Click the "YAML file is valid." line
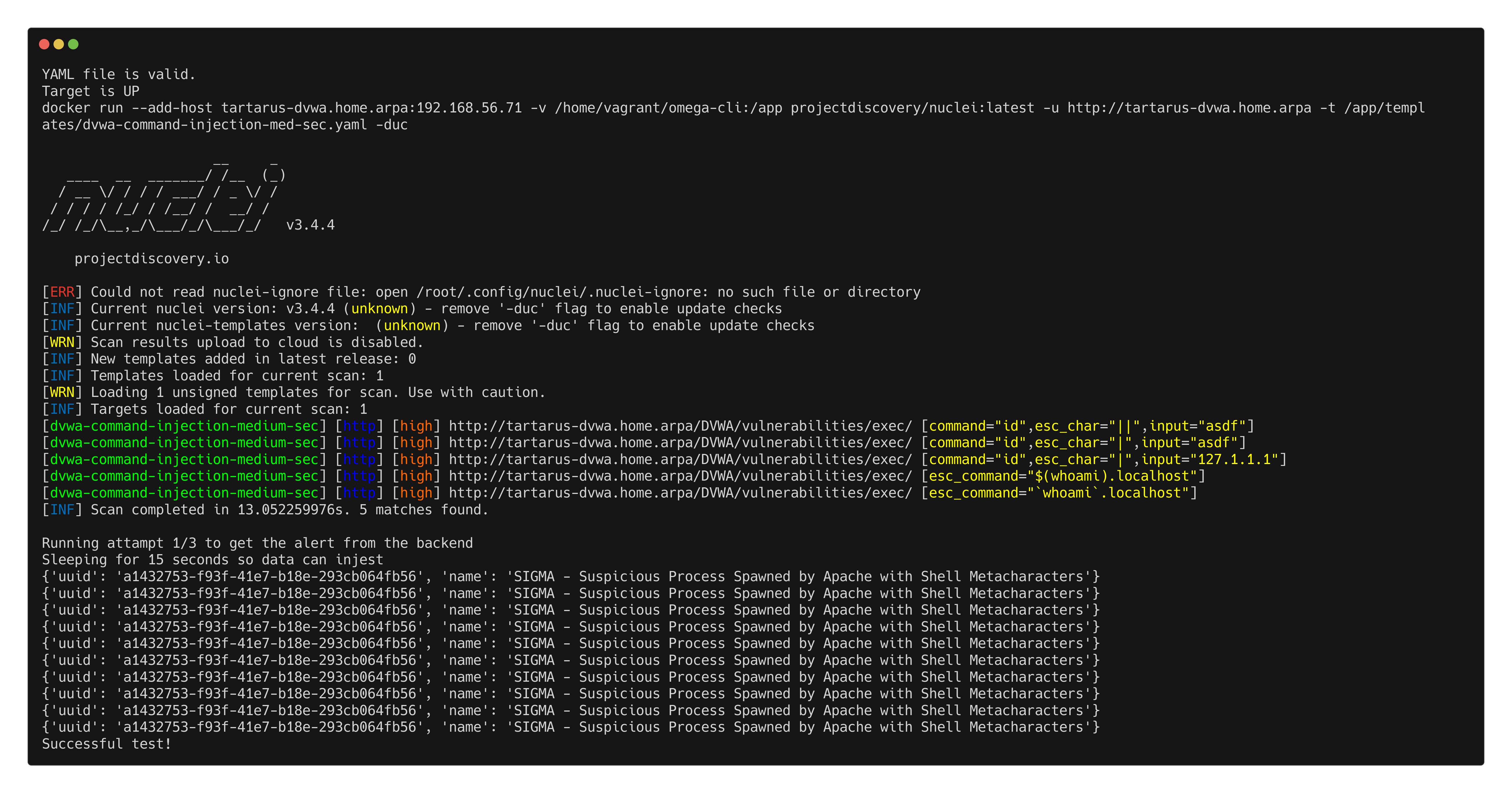1512x793 pixels. pyautogui.click(x=118, y=75)
